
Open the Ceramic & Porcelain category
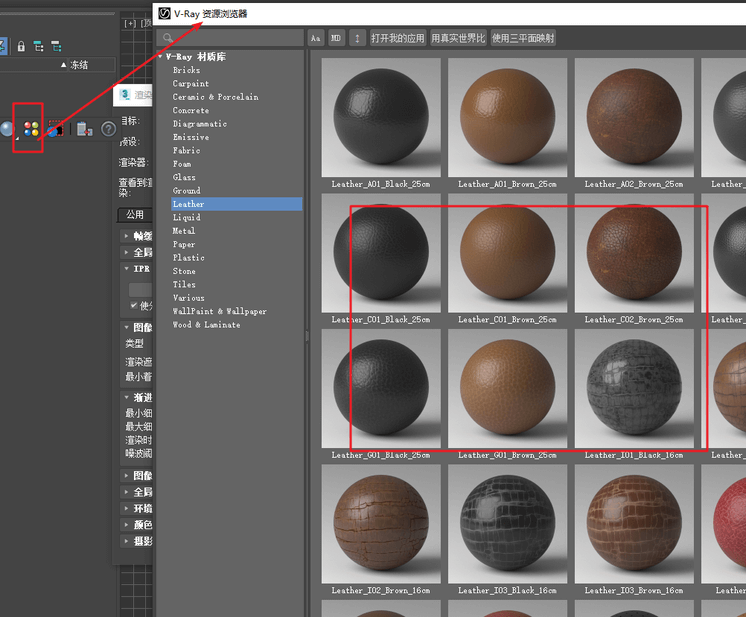pyautogui.click(x=216, y=97)
